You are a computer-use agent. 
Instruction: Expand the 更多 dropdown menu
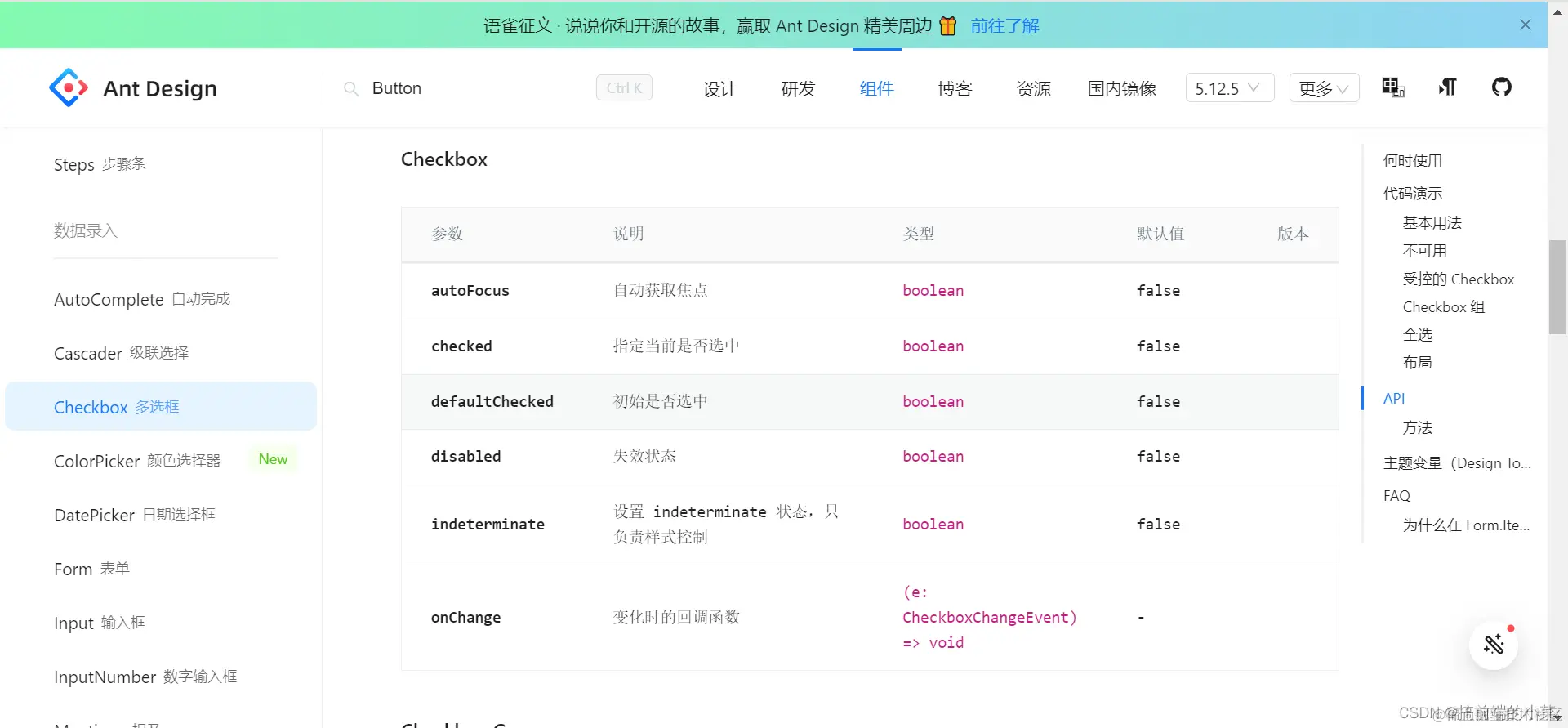1324,88
